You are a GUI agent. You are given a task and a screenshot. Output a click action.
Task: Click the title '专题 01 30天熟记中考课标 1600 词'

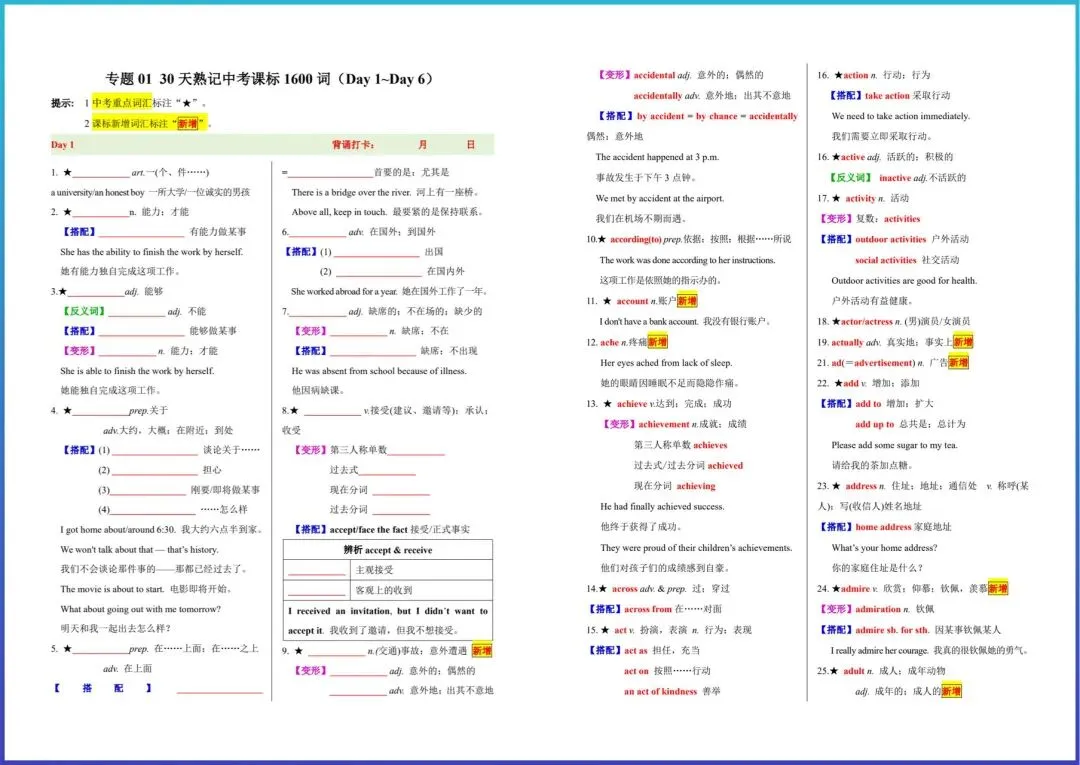pos(218,79)
